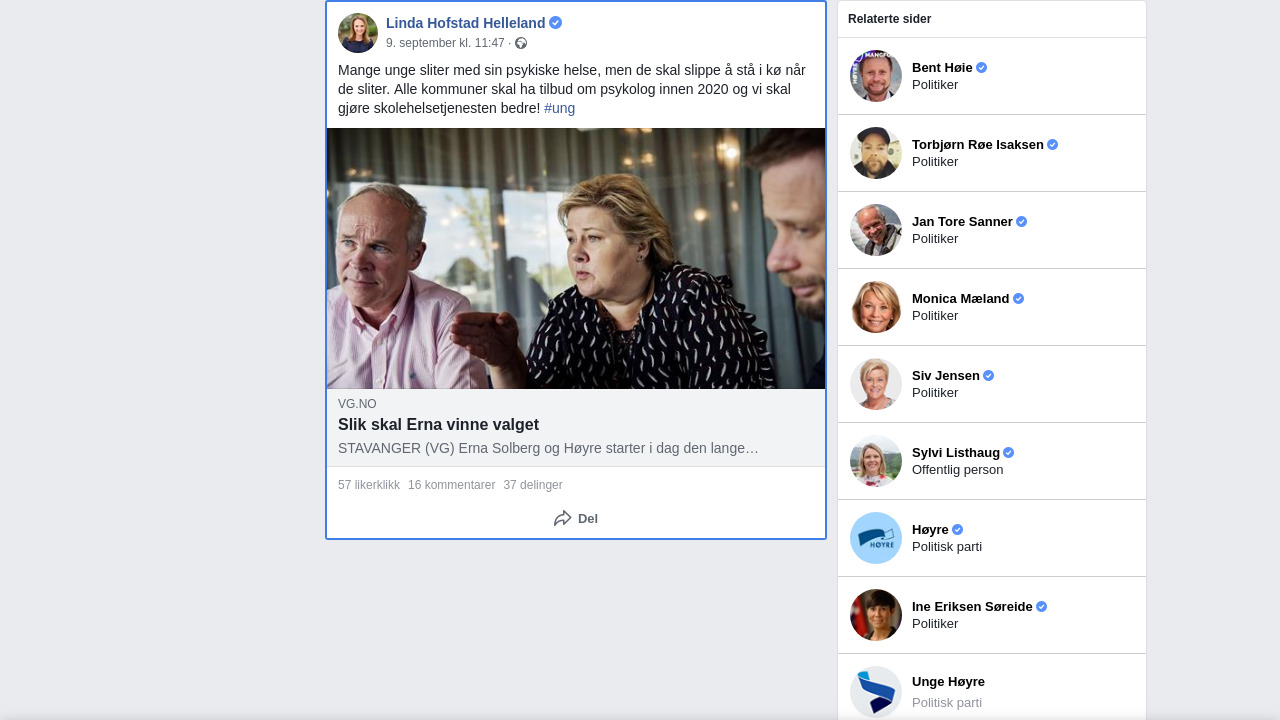Expand the 16 kommentarer
The height and width of the screenshot is (720, 1280).
coord(452,485)
